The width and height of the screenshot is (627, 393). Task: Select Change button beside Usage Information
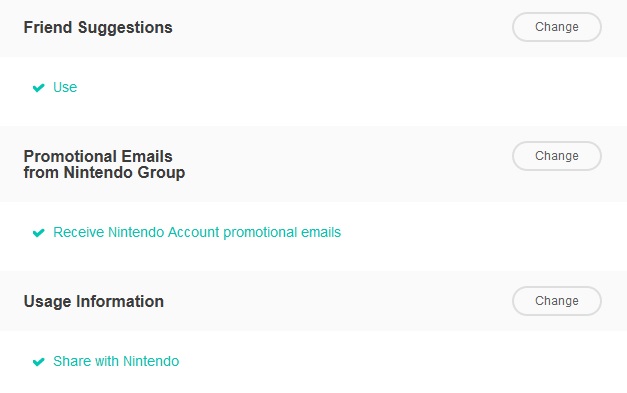pos(557,301)
